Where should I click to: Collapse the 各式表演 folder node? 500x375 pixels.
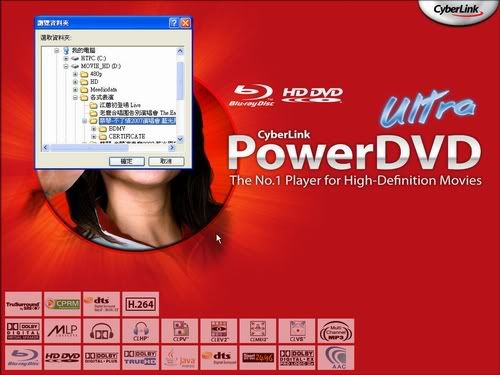[75, 97]
